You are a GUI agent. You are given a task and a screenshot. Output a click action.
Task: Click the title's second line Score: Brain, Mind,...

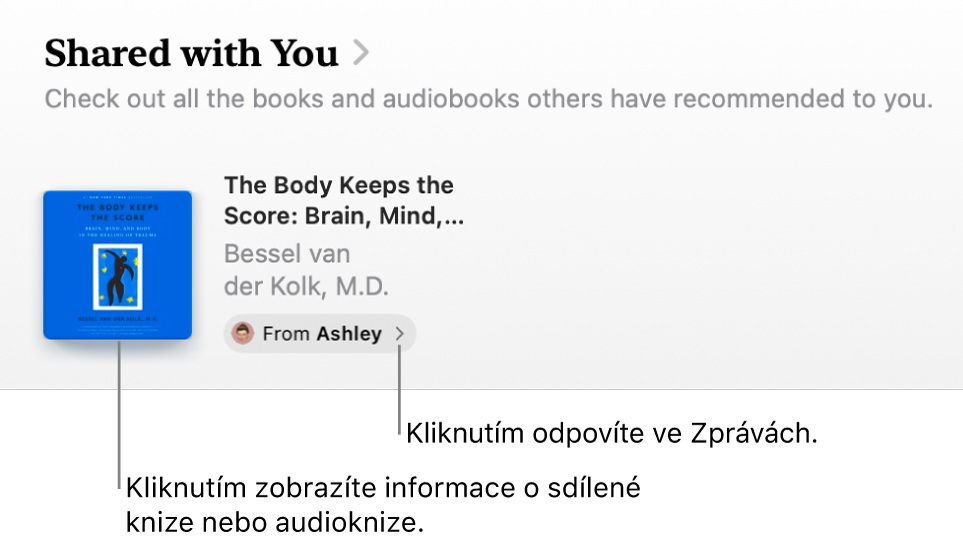click(343, 216)
